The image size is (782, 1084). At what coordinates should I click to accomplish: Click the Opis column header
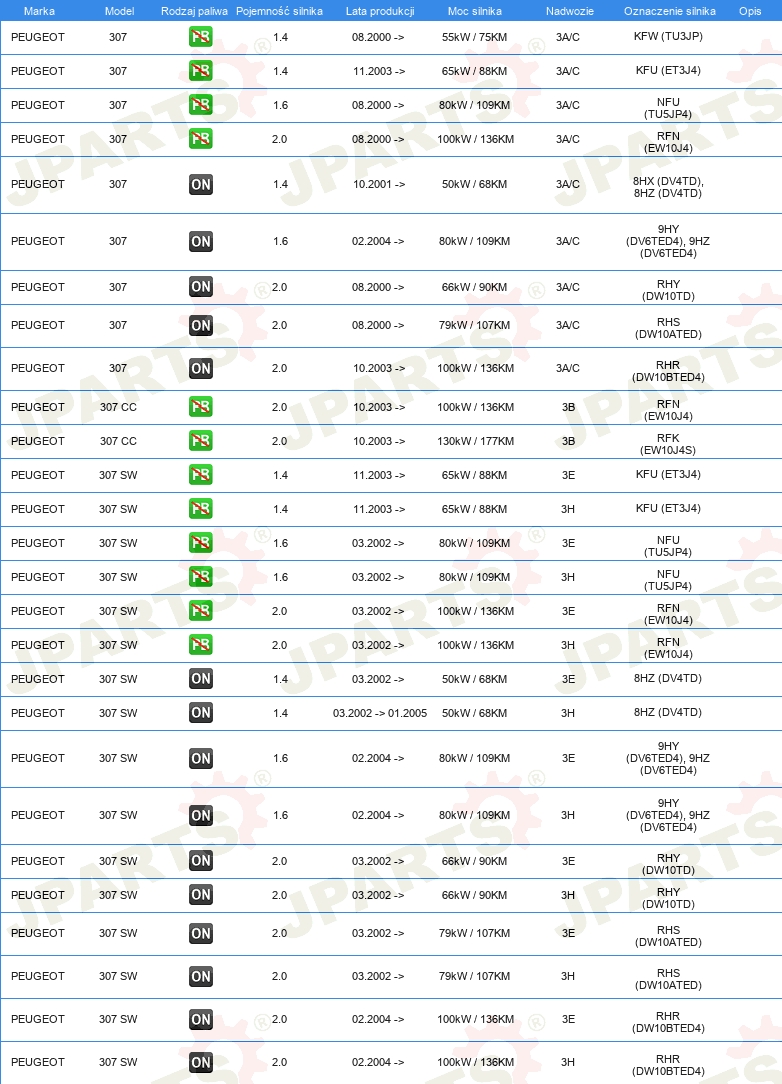click(x=750, y=11)
